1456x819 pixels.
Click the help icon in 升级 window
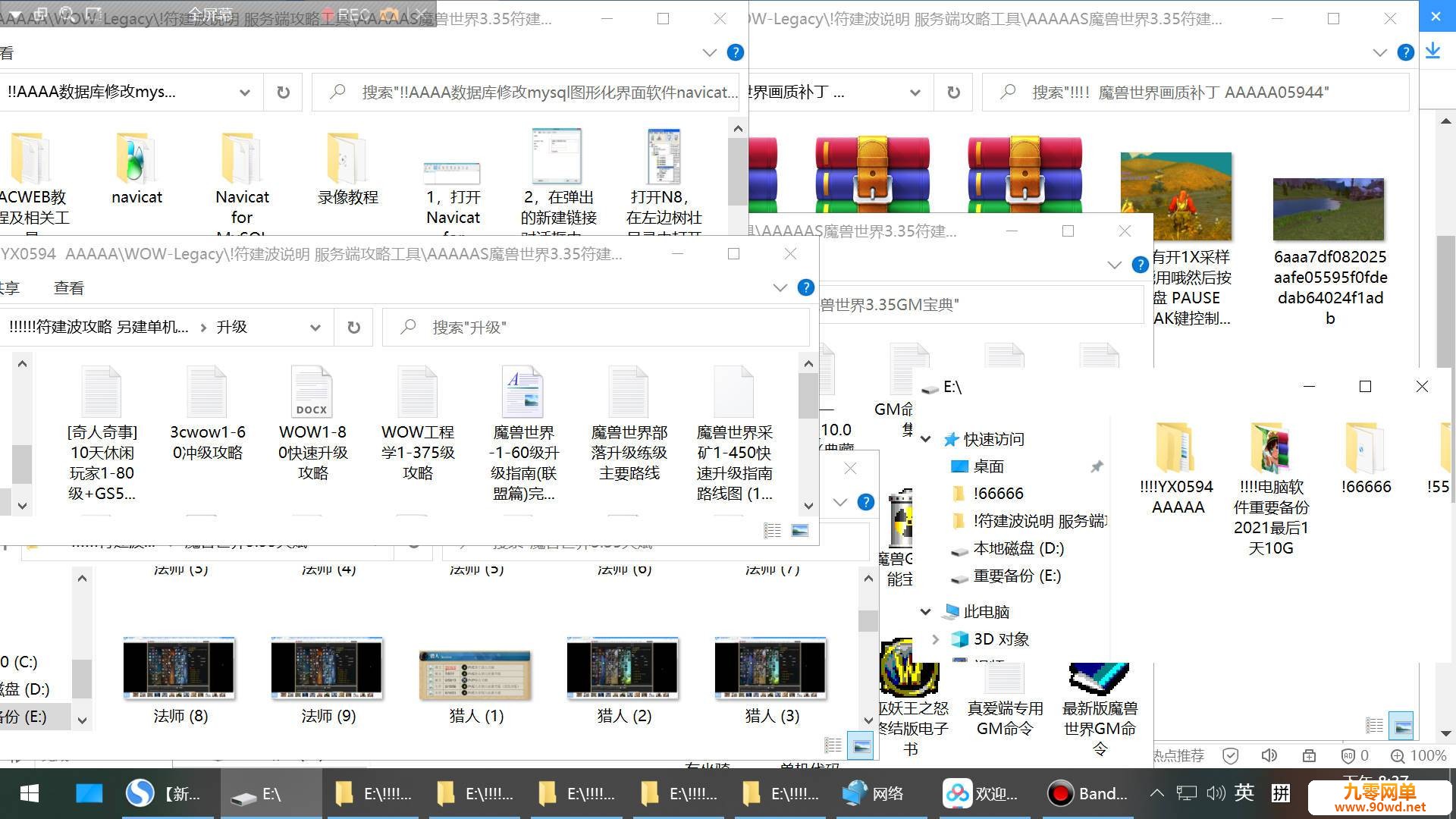(806, 287)
